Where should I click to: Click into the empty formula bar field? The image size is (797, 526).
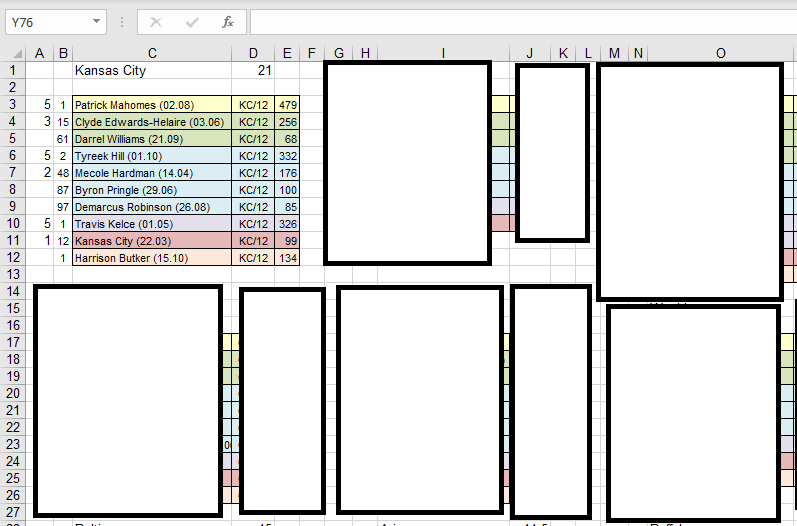point(520,21)
